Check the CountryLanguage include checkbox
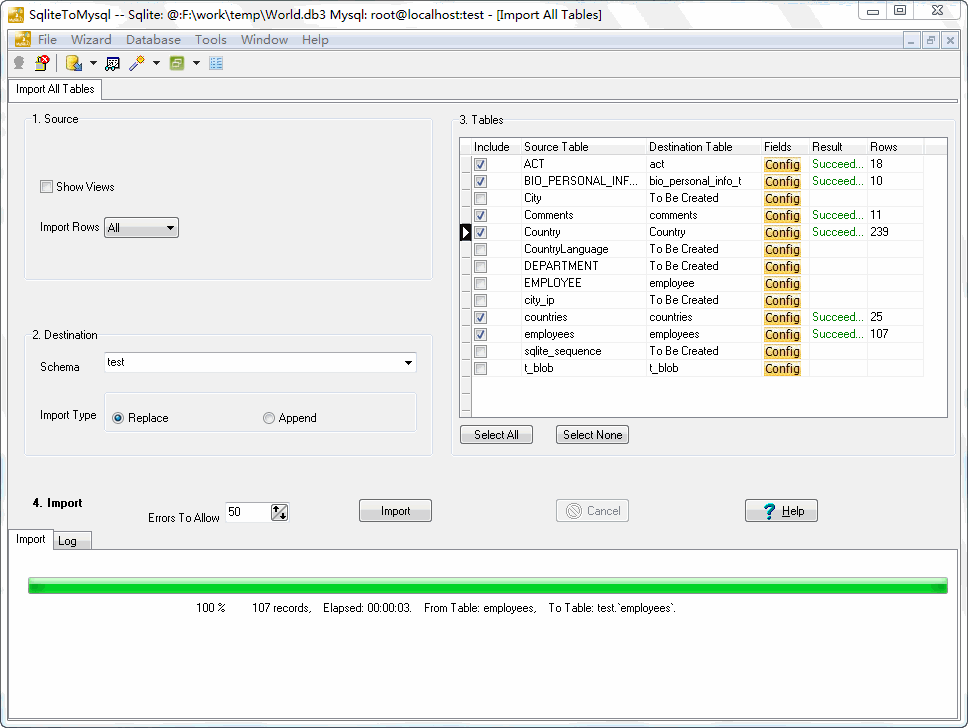Screen dimensions: 968x728 tap(480, 249)
